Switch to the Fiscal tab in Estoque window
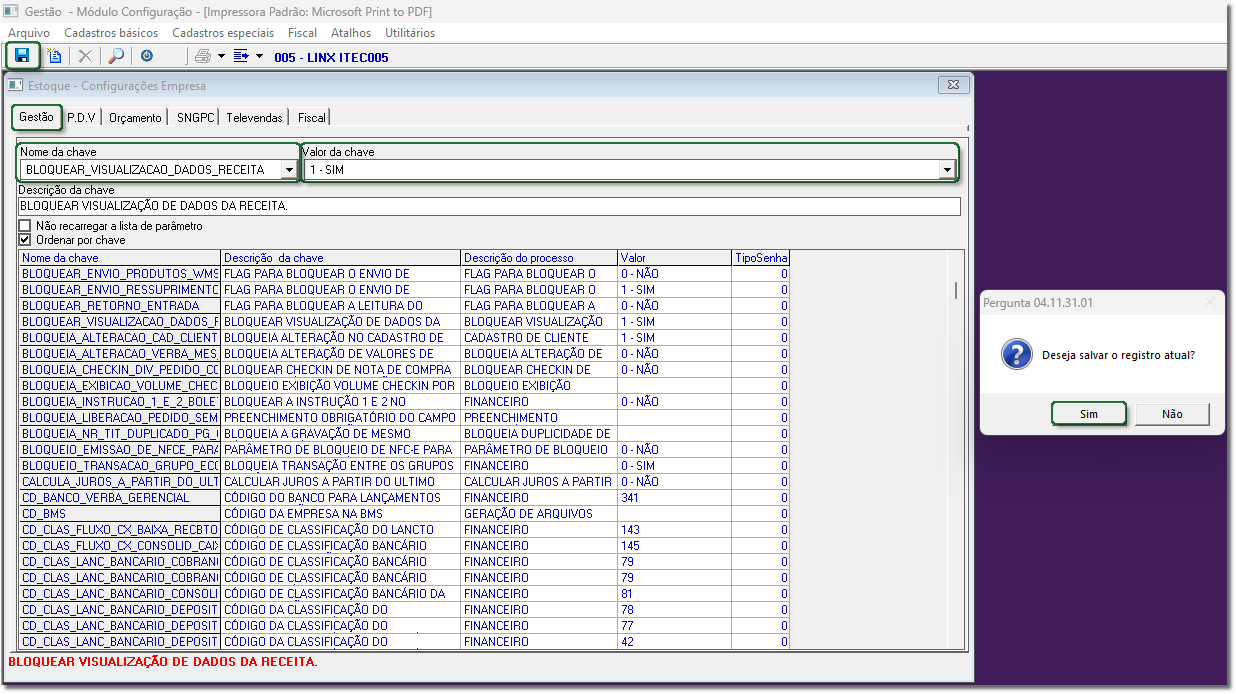Screen dimensions: 1236x694 click(x=311, y=118)
